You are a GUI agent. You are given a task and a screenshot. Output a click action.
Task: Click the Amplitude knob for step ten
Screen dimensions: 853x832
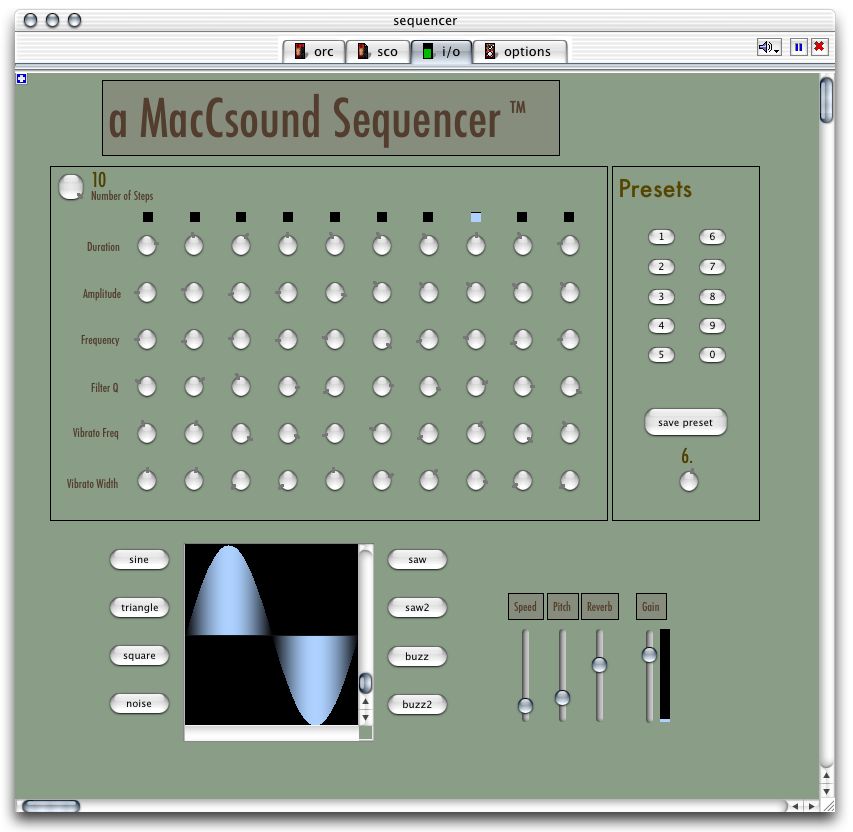pos(570,293)
